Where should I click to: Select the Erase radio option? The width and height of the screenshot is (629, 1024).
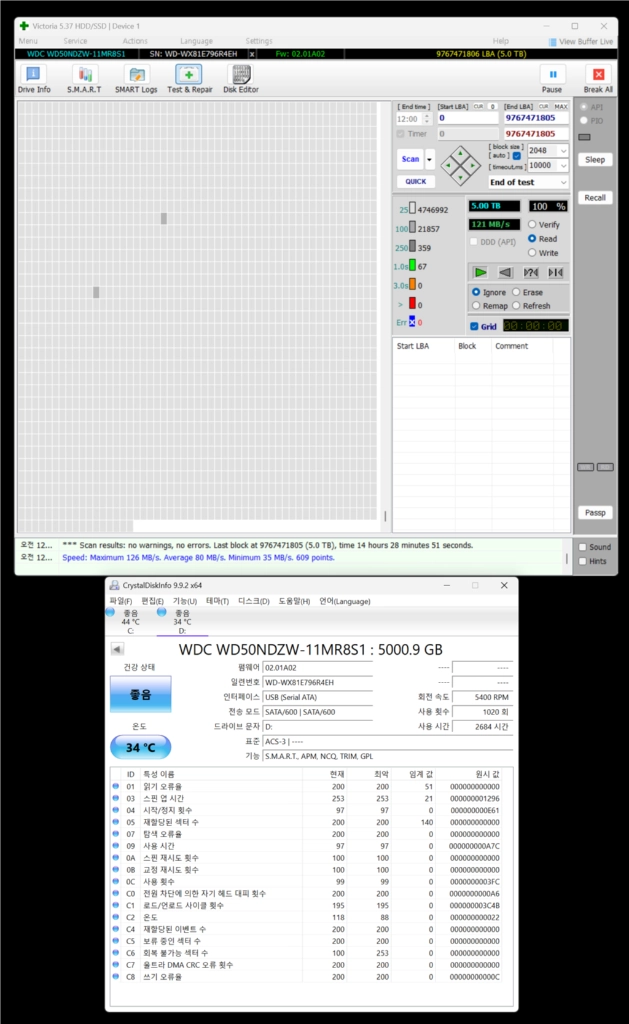[x=516, y=292]
